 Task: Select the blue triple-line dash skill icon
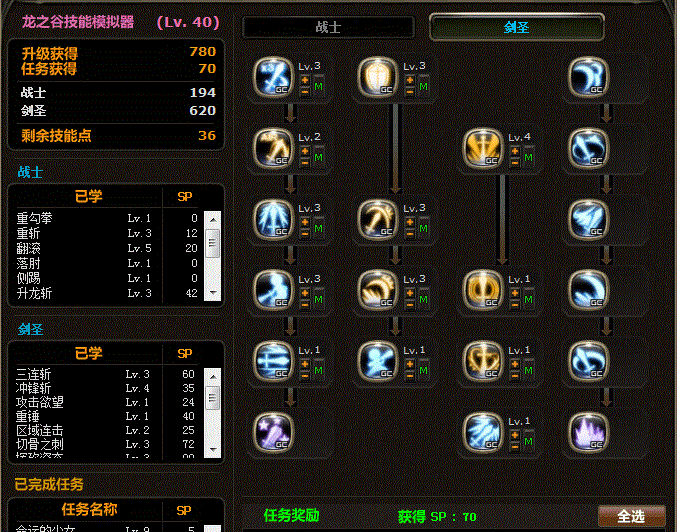[273, 361]
